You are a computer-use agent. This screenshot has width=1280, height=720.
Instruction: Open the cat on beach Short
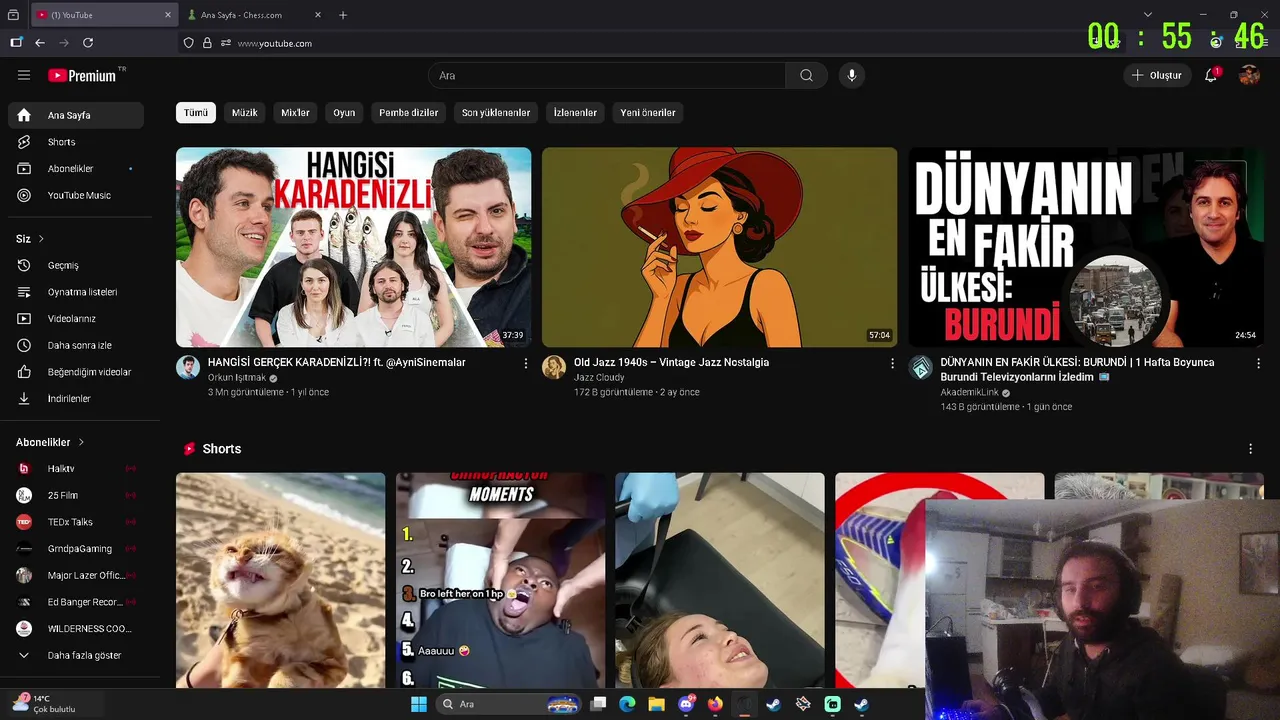pyautogui.click(x=280, y=580)
